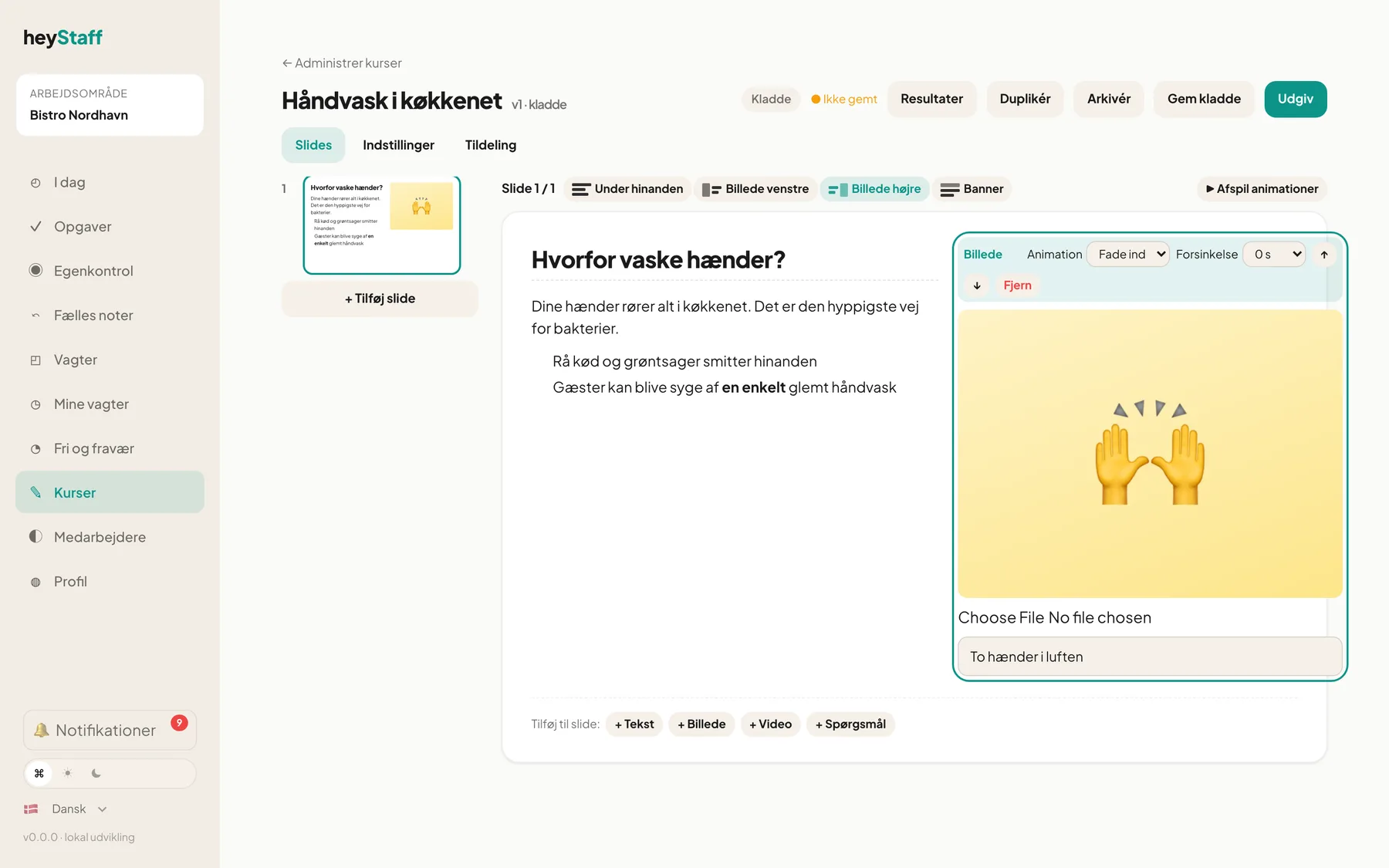Switch to Indstillinger tab
This screenshot has height=868, width=1389.
(398, 145)
